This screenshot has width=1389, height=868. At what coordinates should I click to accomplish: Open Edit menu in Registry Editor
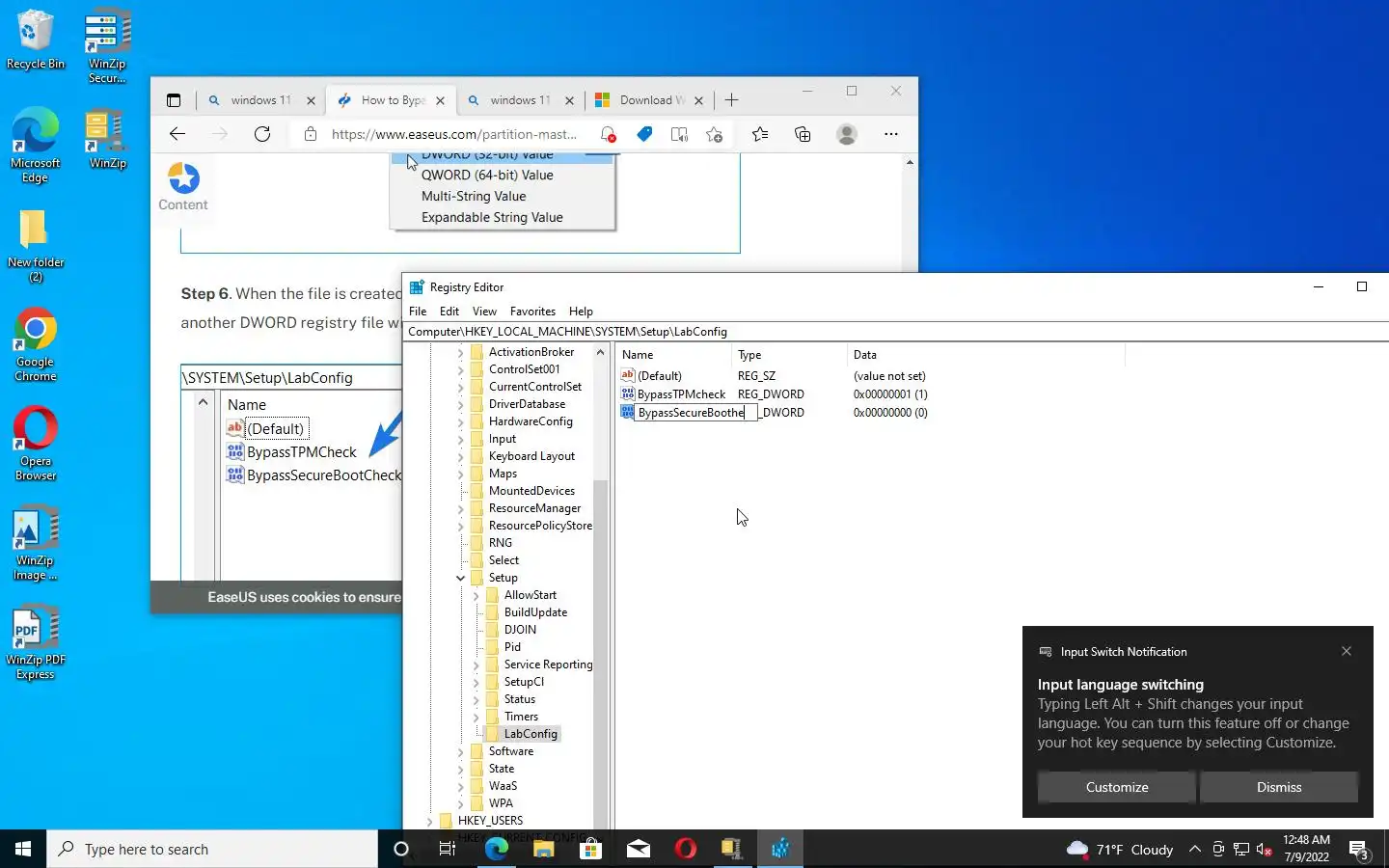pos(449,312)
